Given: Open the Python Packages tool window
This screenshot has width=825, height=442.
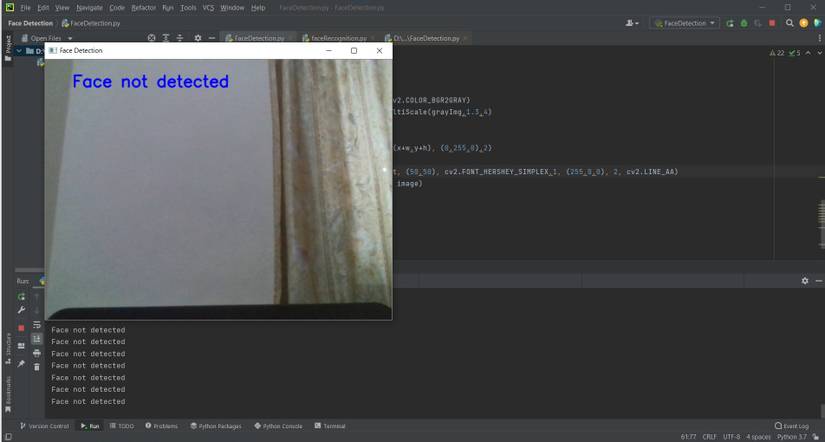Looking at the screenshot, I should pyautogui.click(x=216, y=426).
